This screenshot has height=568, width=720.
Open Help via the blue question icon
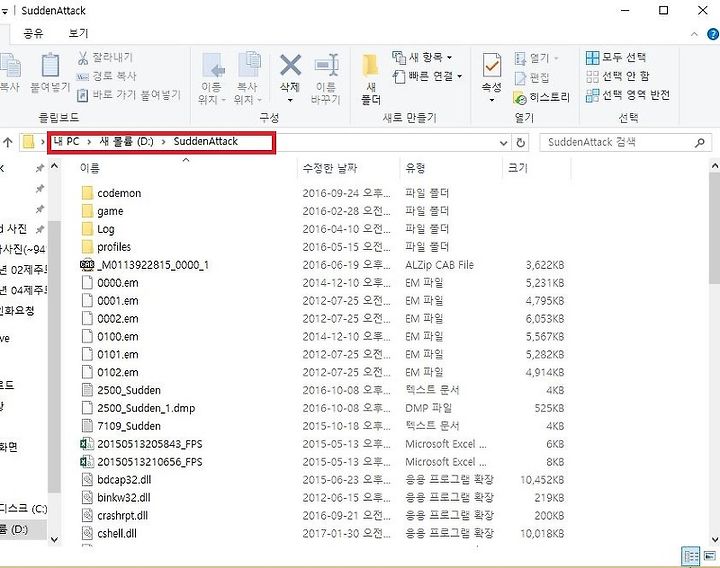tap(712, 34)
